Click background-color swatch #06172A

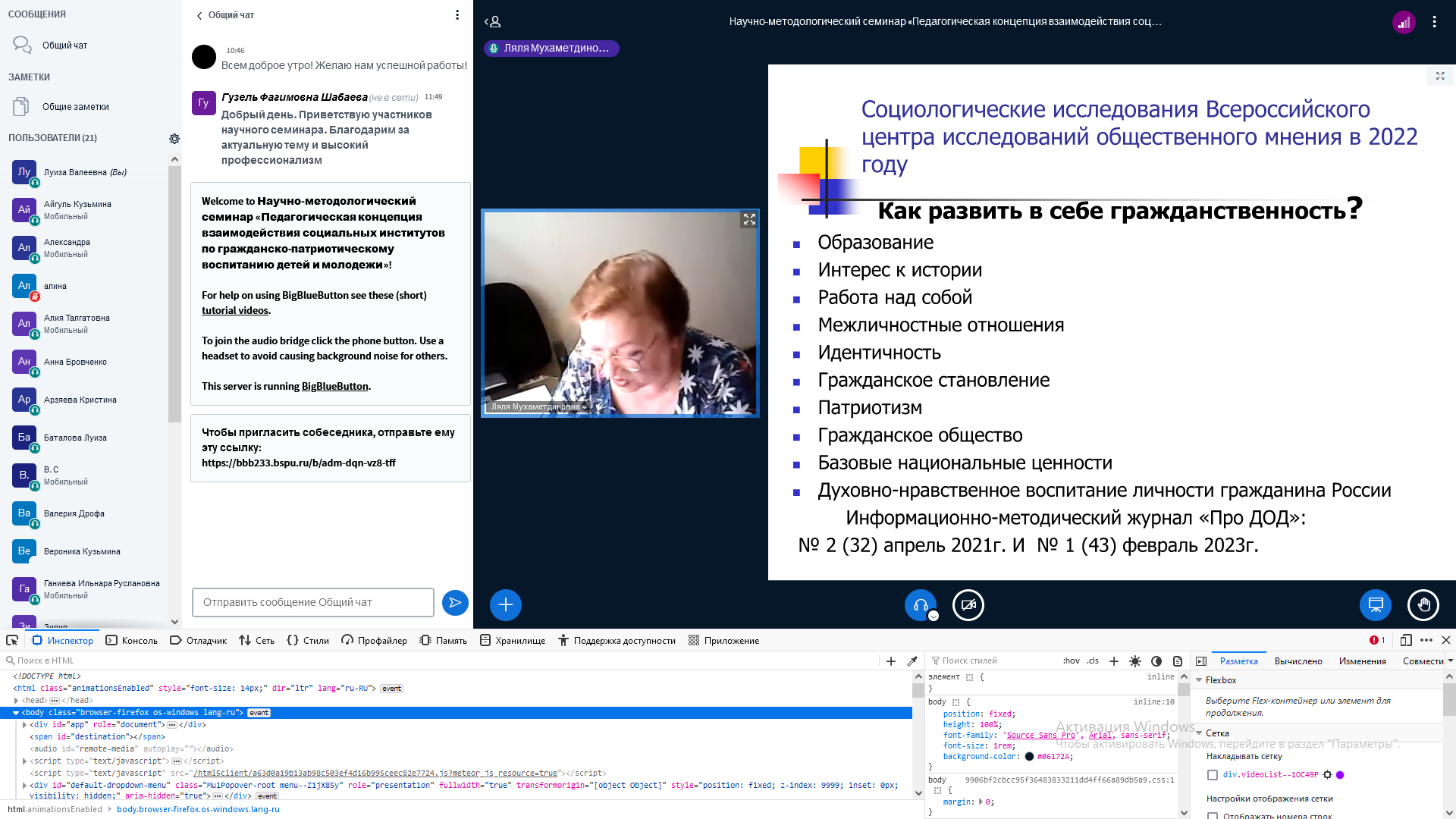click(1029, 756)
